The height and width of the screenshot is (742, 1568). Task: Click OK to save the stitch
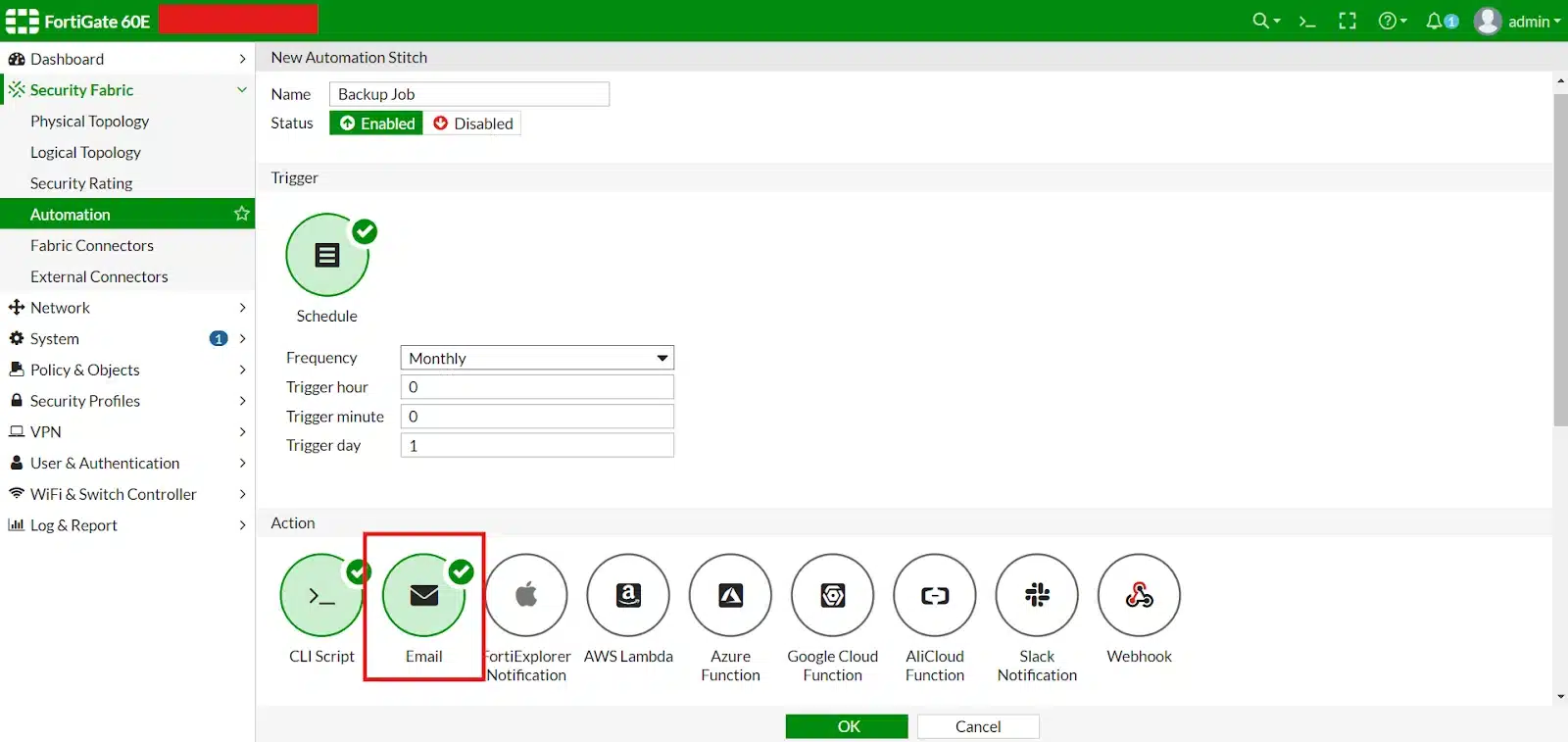(848, 726)
